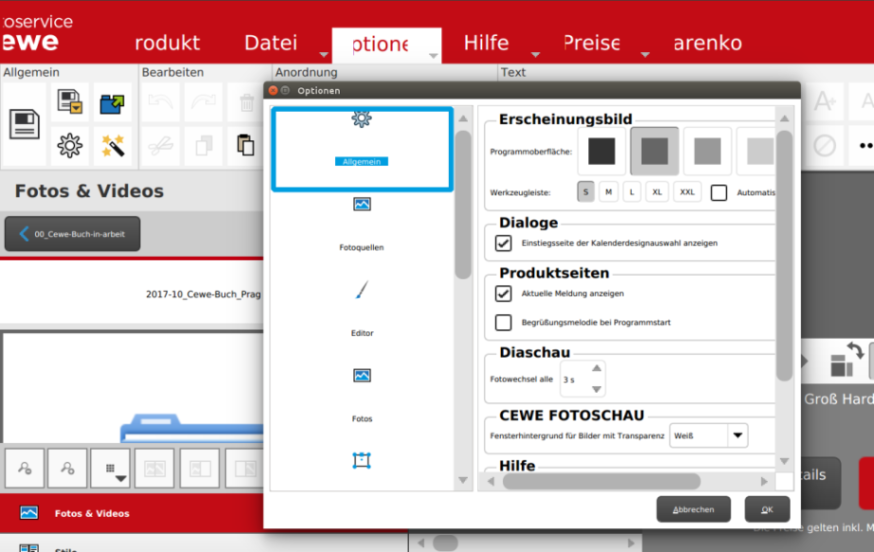The image size is (874, 552).
Task: Select toolbar size L
Action: [x=632, y=192]
